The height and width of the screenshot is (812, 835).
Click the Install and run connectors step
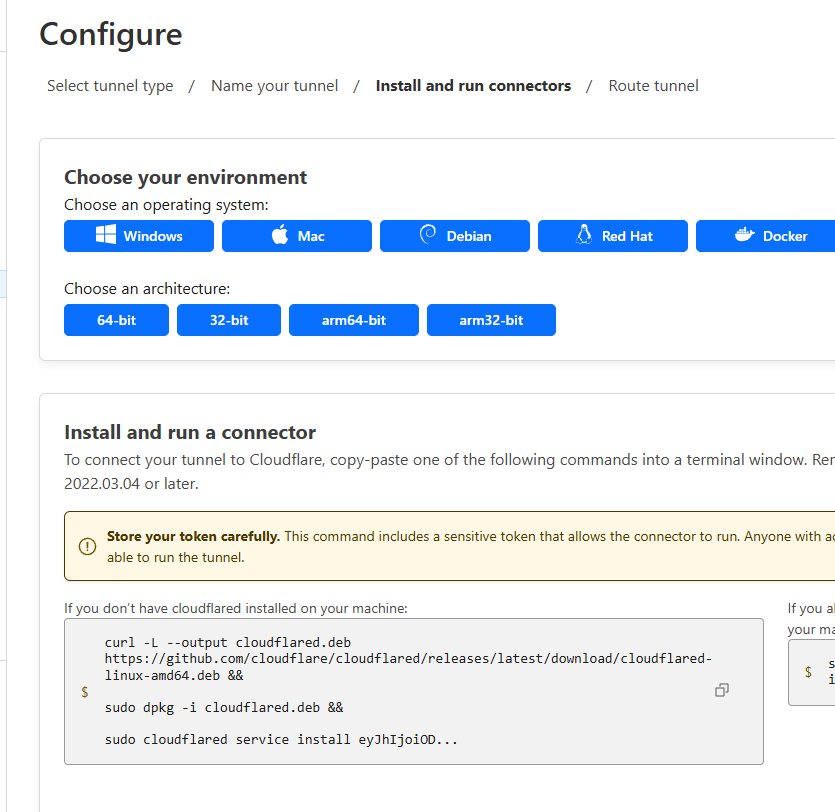473,86
